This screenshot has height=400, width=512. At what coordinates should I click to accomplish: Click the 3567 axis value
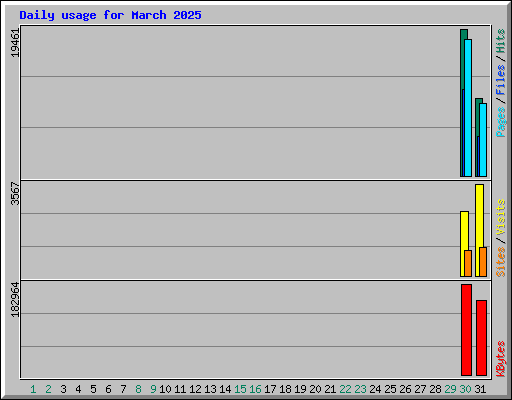coord(15,193)
